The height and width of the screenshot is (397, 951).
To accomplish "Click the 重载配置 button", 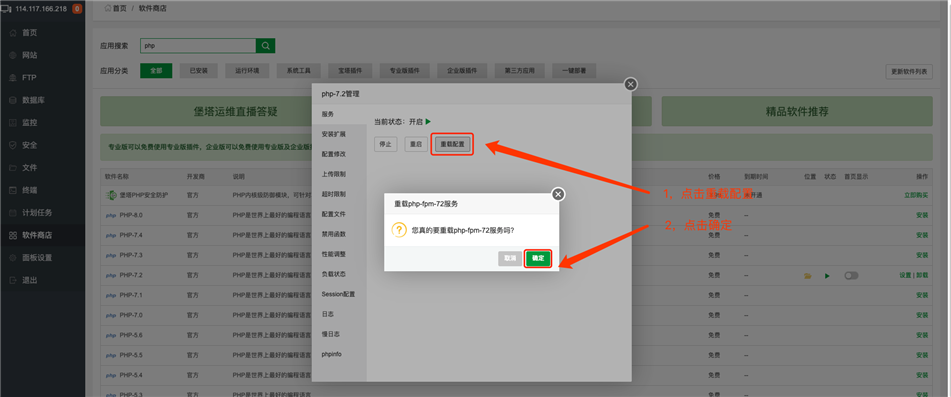I will pos(452,145).
